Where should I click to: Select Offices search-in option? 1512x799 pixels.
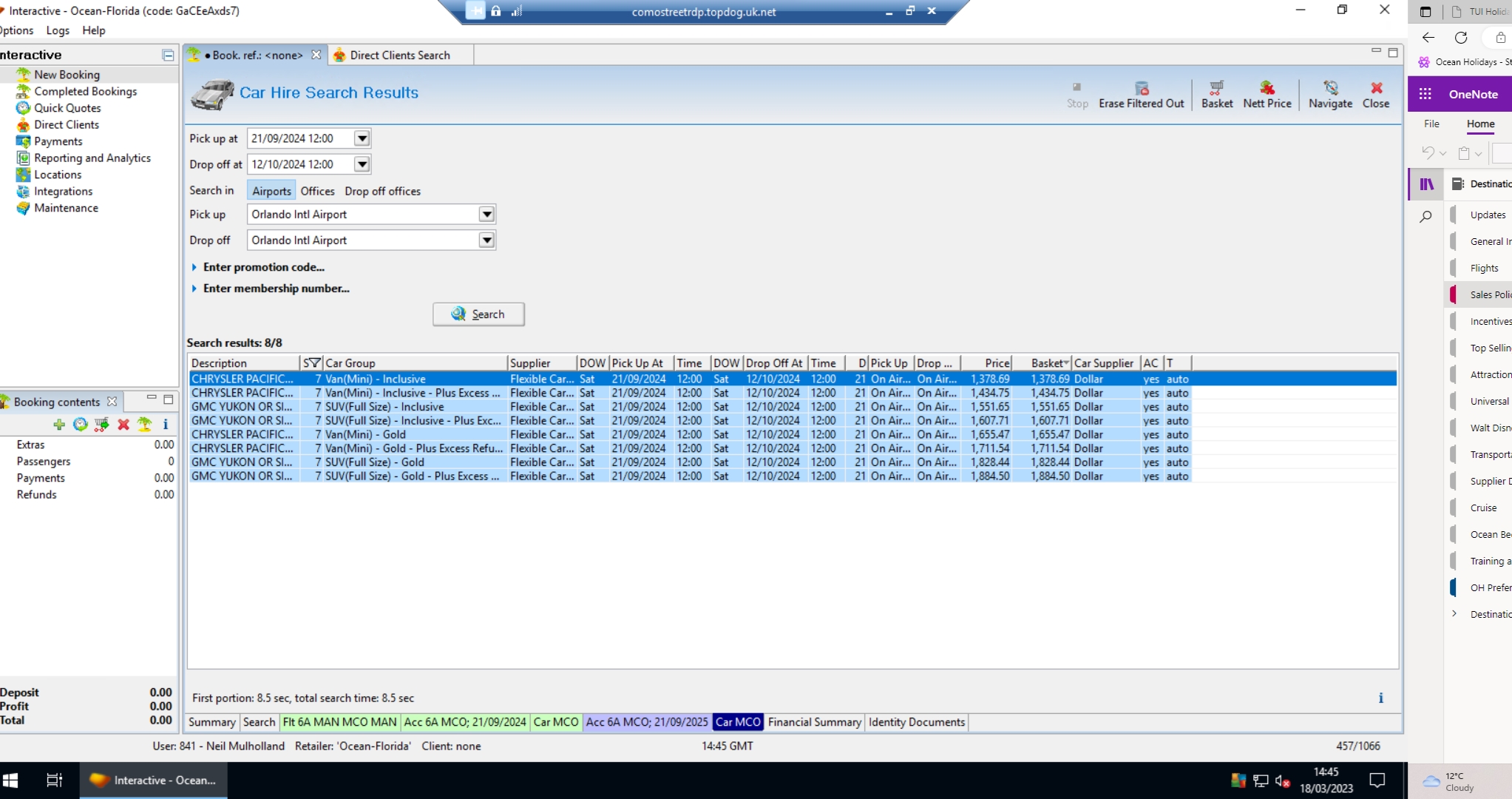(x=317, y=191)
